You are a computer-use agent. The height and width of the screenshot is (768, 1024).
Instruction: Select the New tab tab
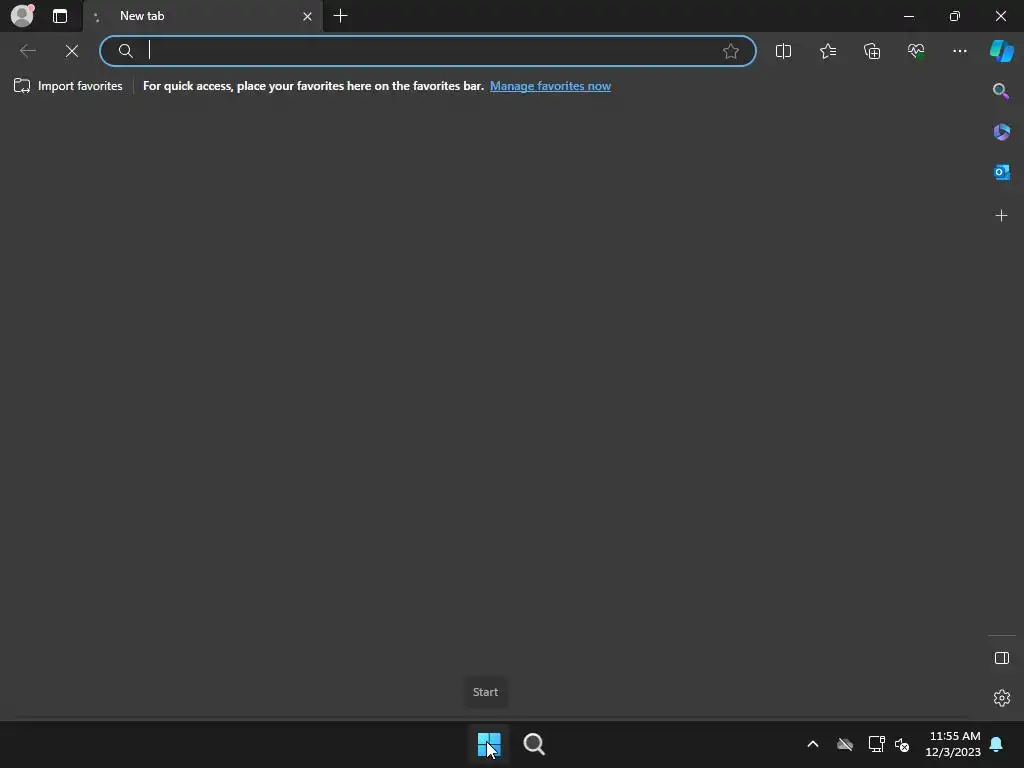coord(202,16)
